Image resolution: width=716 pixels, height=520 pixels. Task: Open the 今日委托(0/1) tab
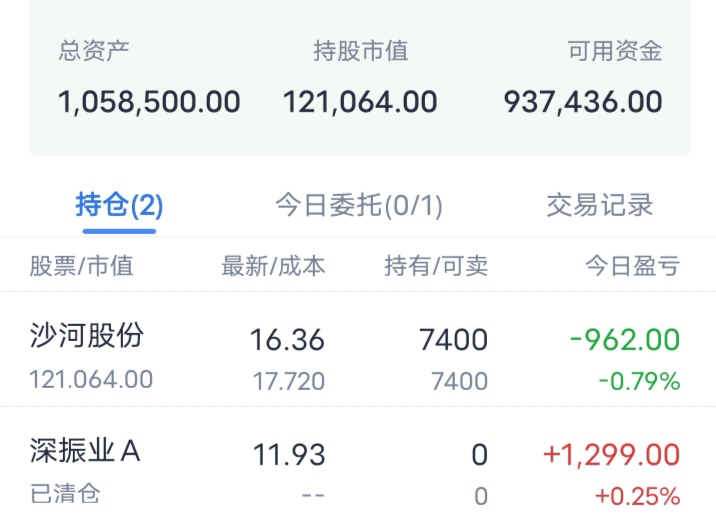click(x=359, y=206)
